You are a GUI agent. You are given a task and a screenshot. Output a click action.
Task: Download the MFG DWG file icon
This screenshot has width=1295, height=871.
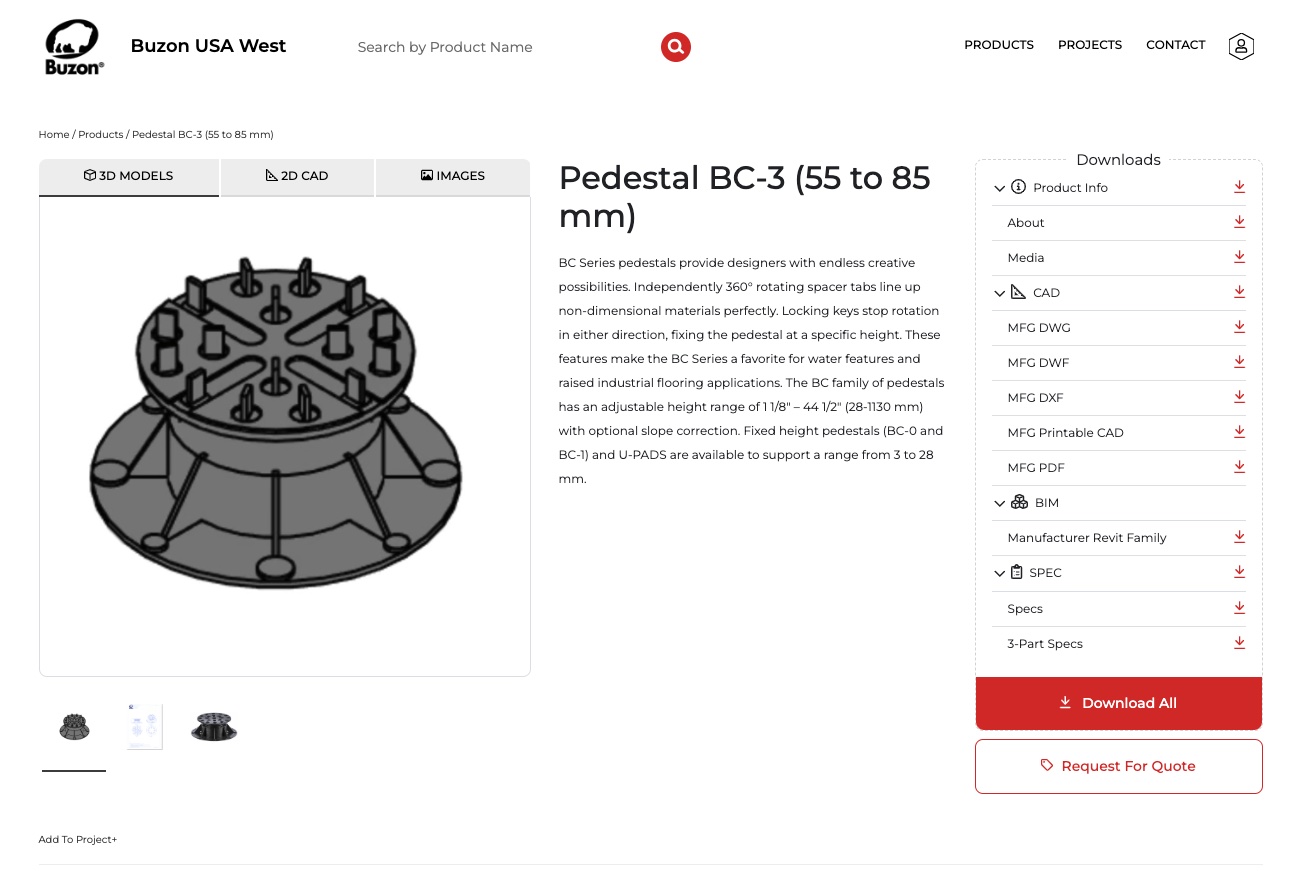pos(1239,327)
